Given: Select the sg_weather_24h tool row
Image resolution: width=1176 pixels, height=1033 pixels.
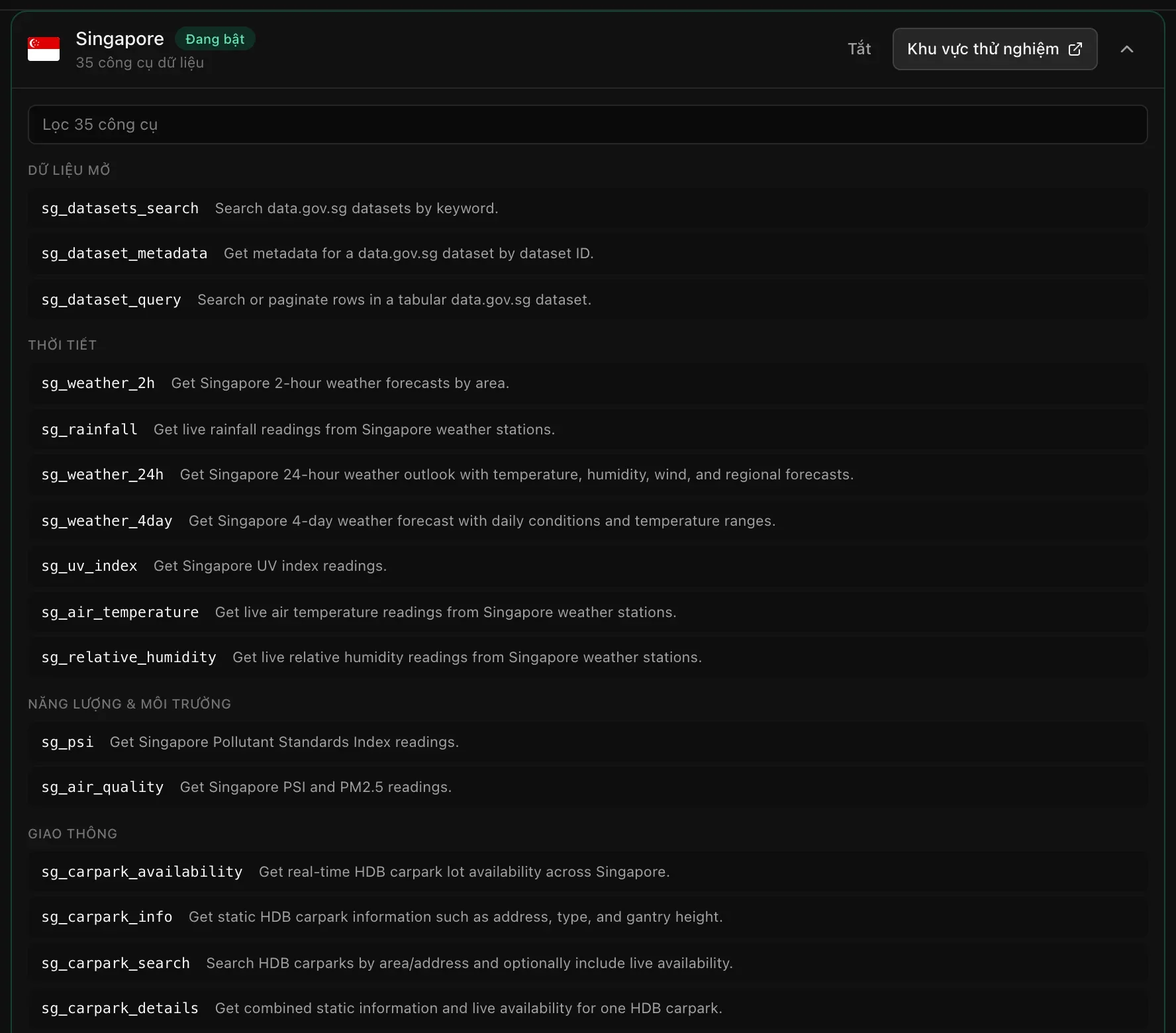Looking at the screenshot, I should (x=587, y=475).
